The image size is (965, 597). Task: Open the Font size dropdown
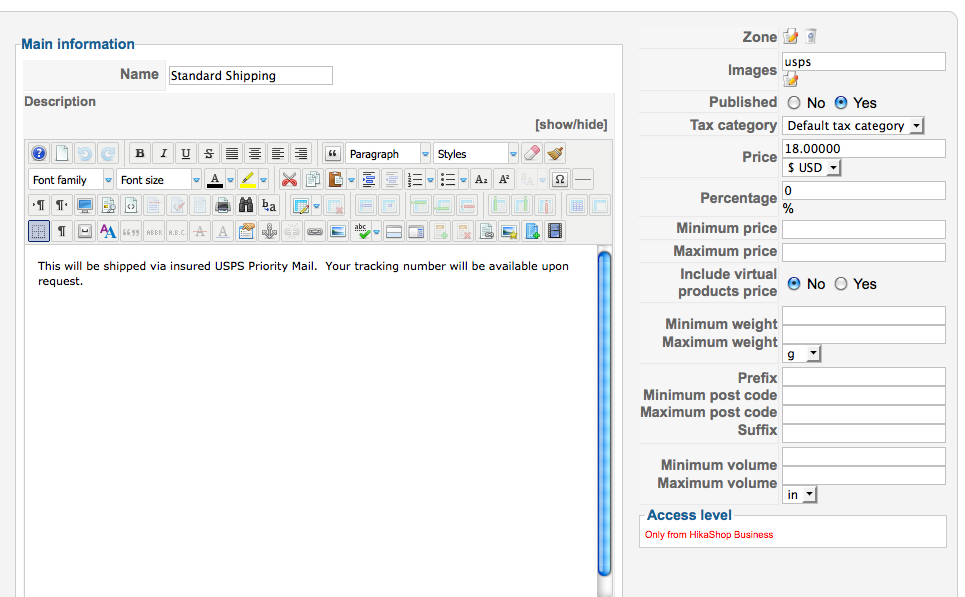pyautogui.click(x=159, y=180)
